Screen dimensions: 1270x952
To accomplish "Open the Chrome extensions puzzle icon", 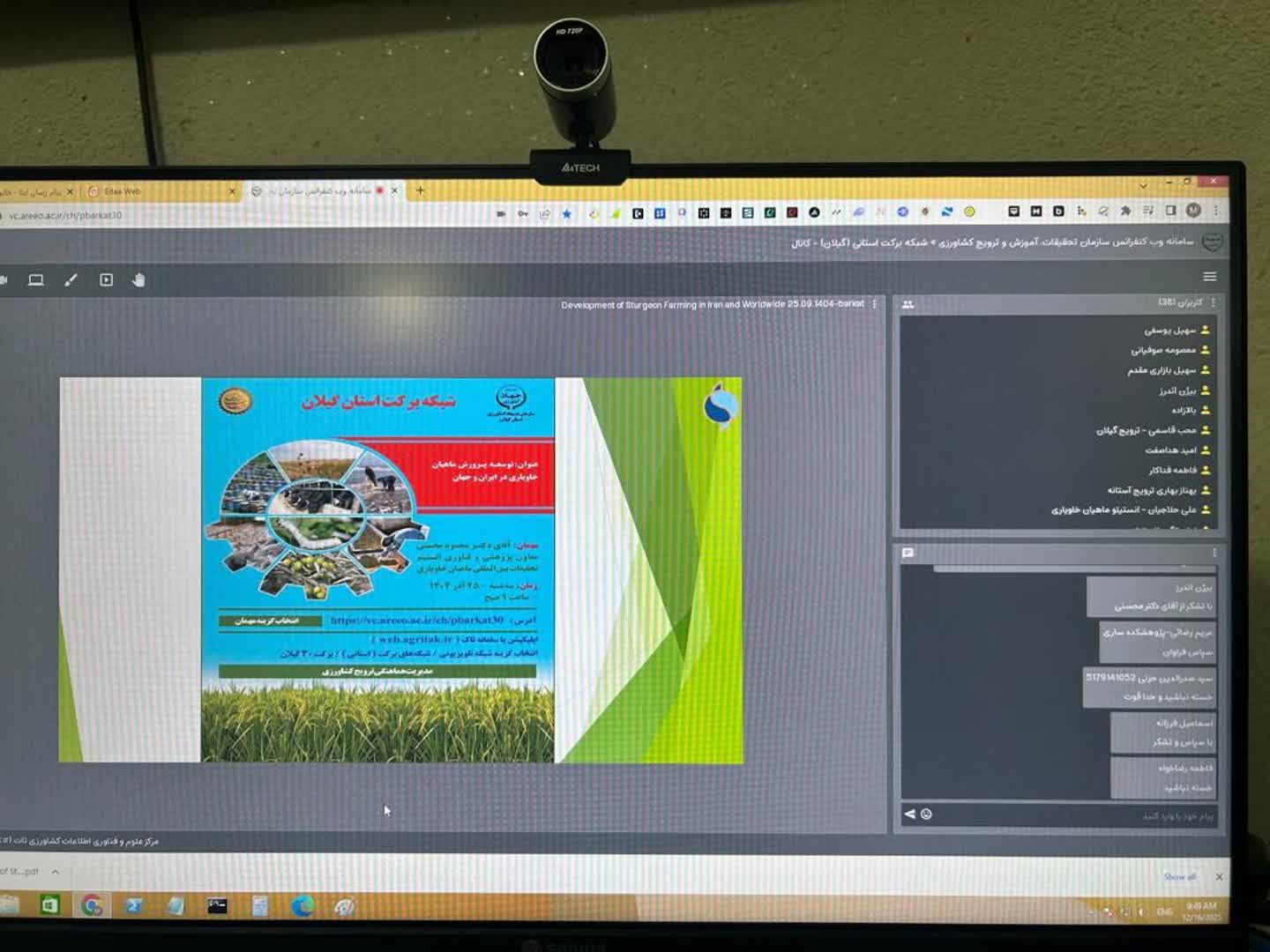I will click(x=1125, y=211).
